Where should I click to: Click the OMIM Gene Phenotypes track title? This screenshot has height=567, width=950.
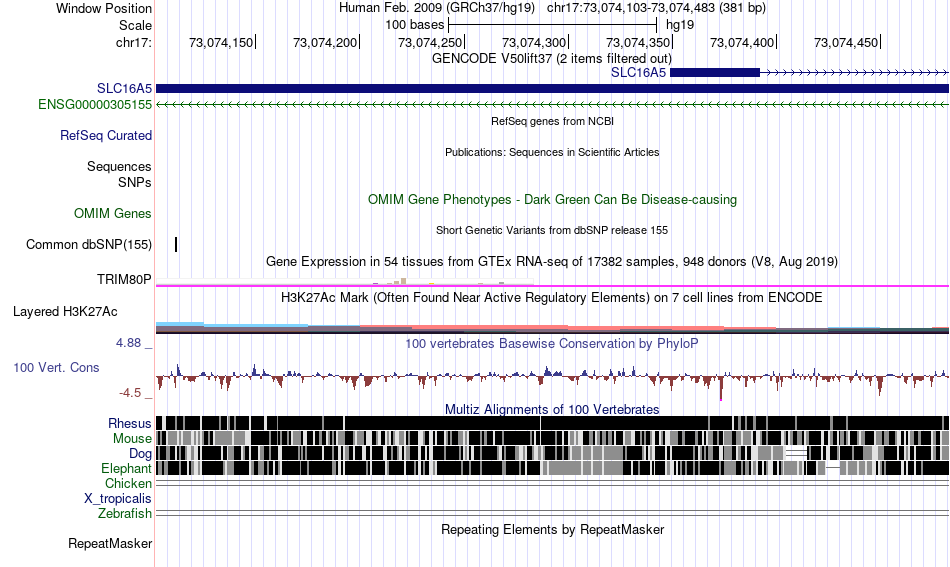tap(553, 199)
